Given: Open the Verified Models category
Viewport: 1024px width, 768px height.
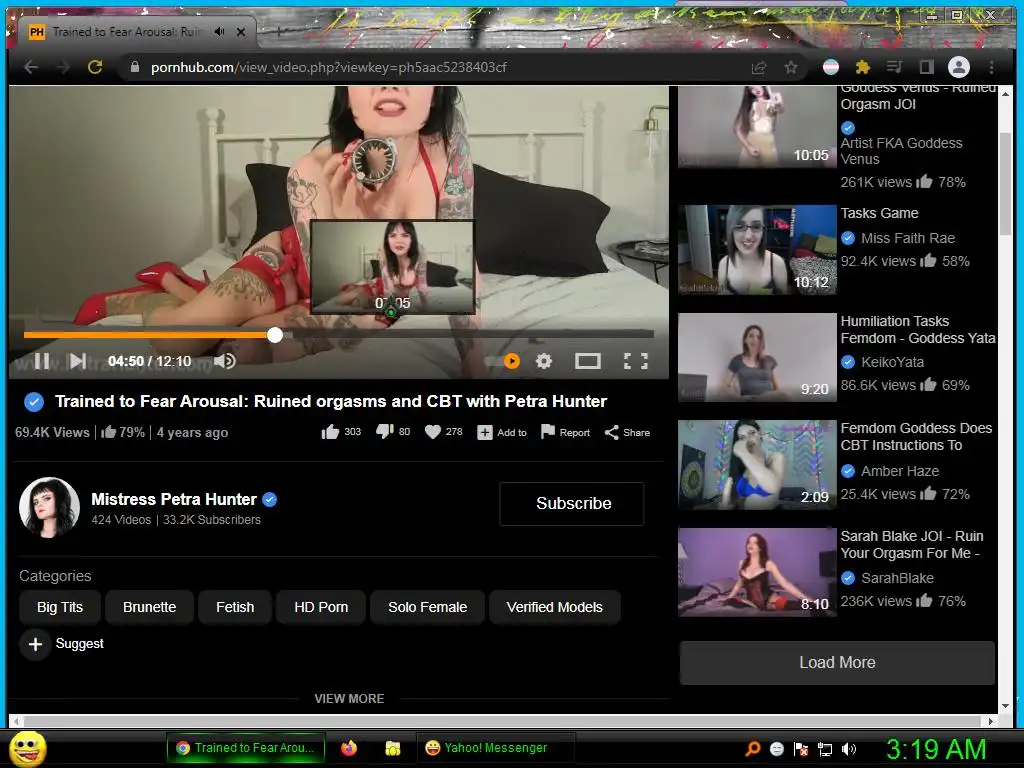Looking at the screenshot, I should 554,607.
